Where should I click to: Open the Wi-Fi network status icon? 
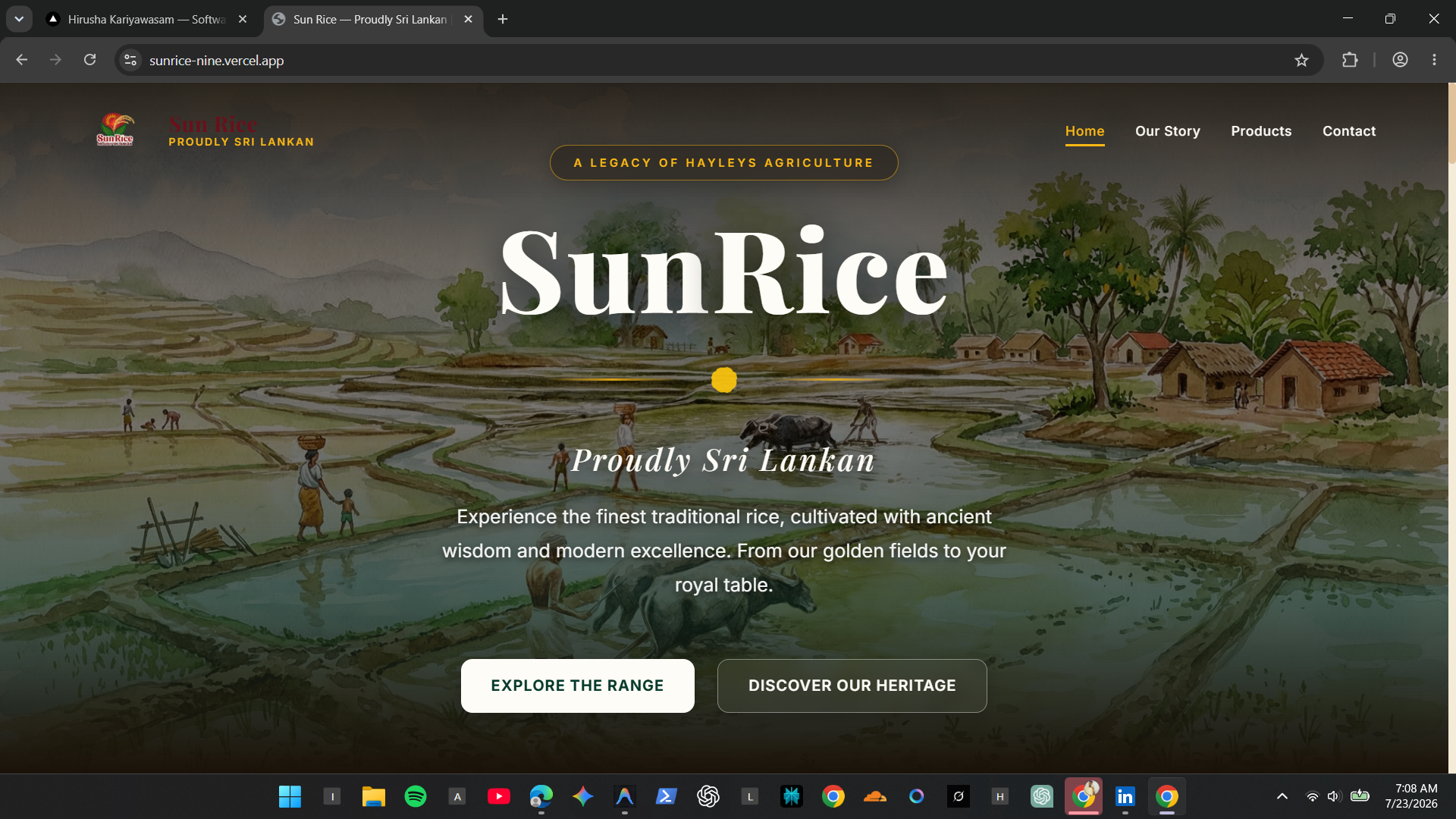1312,796
